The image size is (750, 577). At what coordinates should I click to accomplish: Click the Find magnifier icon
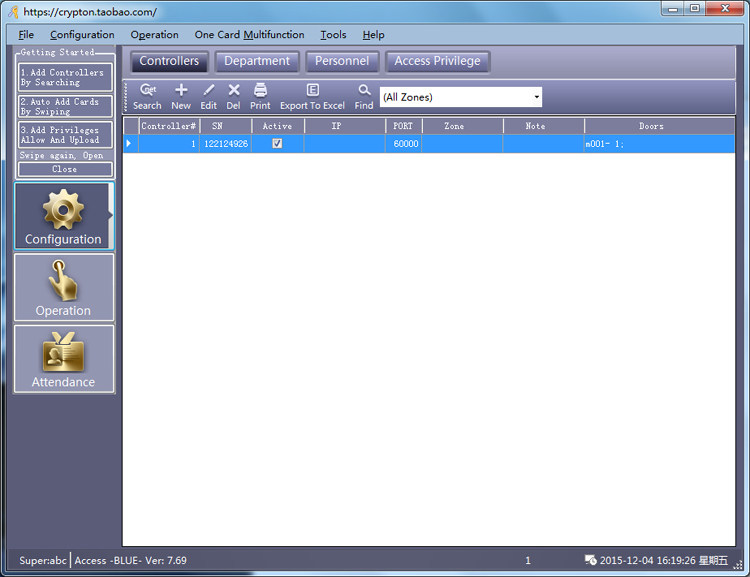pos(364,97)
